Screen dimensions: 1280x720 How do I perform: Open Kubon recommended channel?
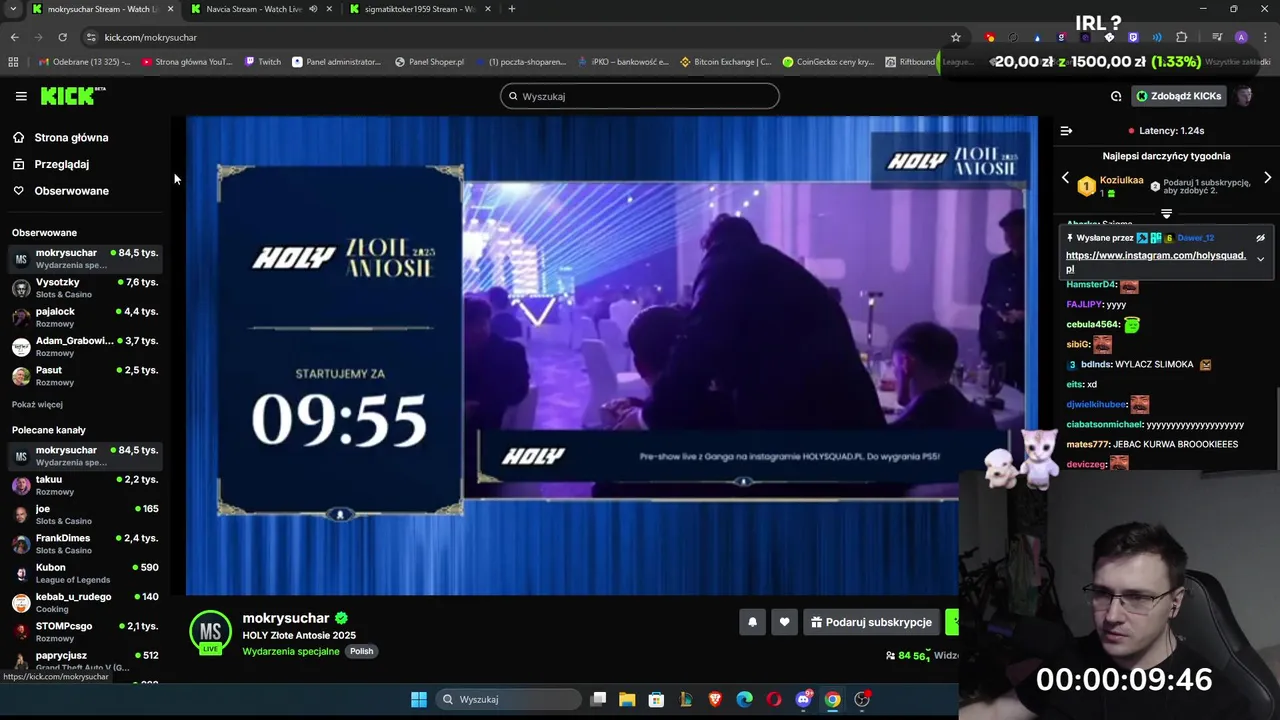pos(85,573)
